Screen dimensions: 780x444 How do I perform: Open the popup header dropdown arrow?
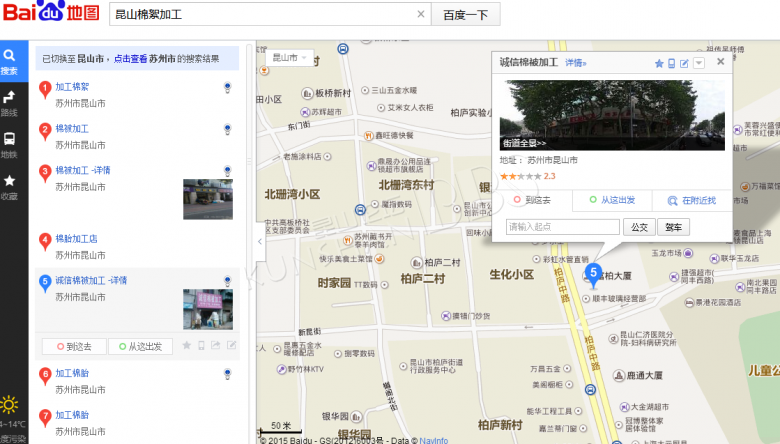[699, 63]
